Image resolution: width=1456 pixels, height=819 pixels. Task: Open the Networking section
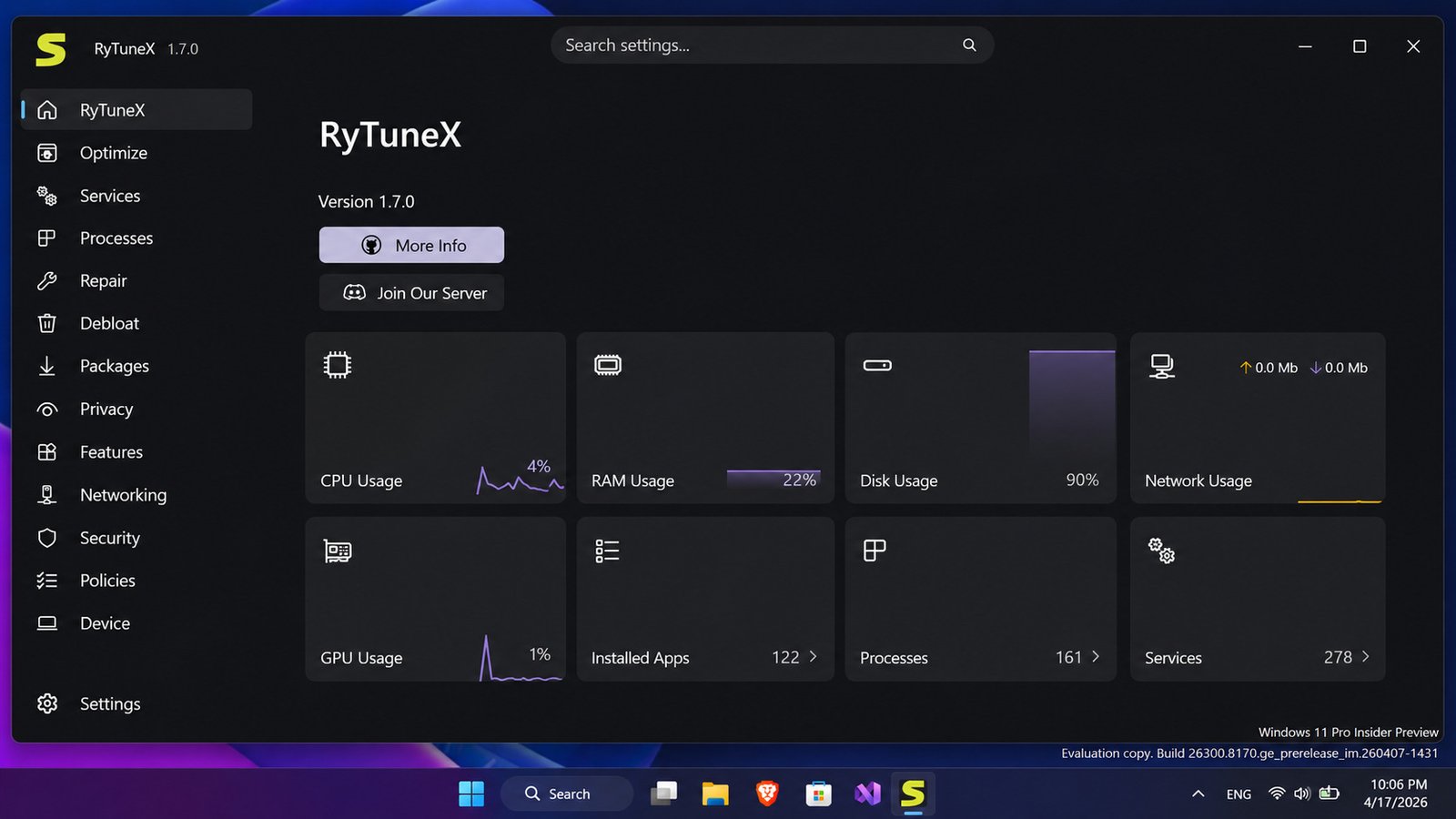tap(136, 495)
